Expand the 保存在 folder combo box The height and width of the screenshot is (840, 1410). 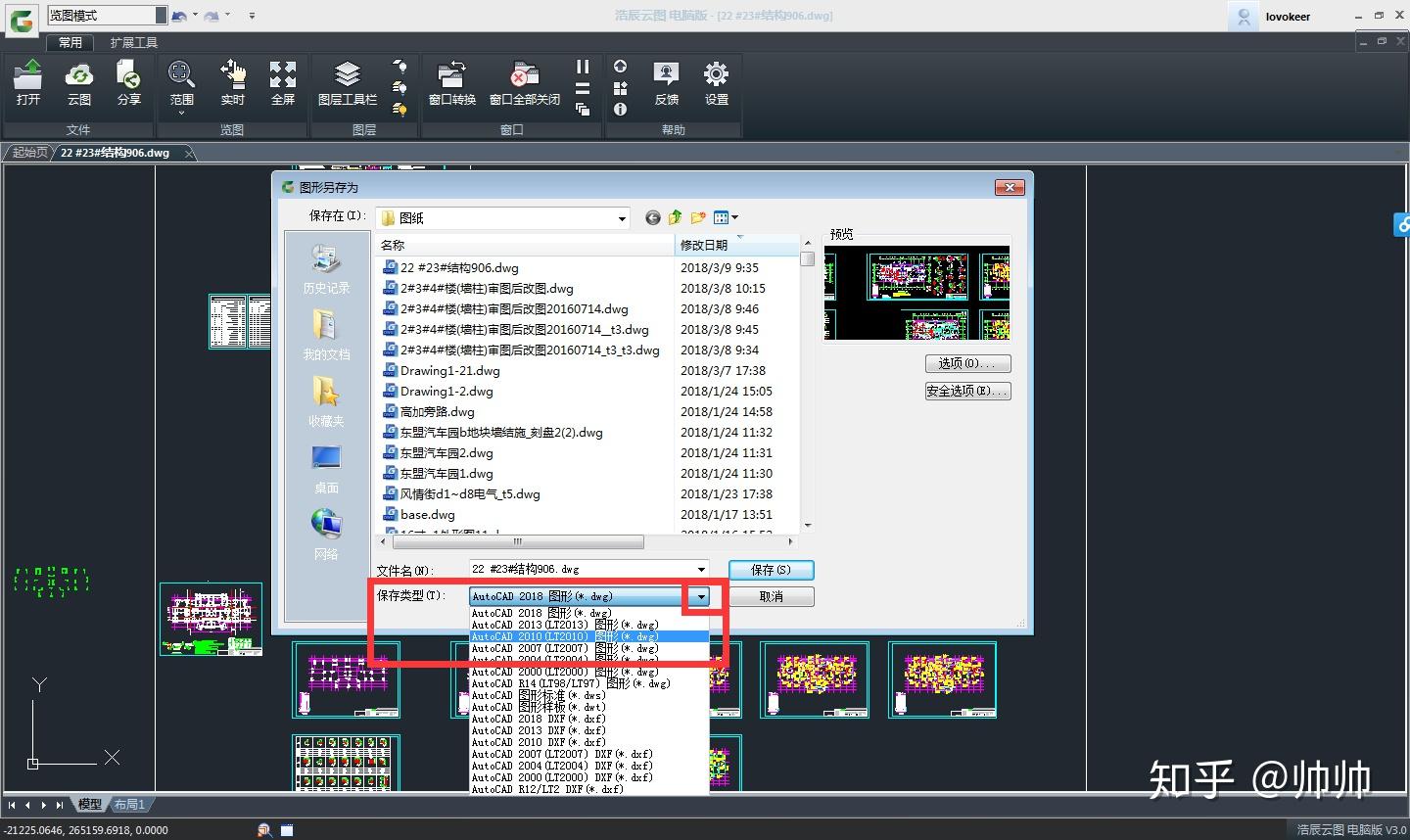click(622, 218)
